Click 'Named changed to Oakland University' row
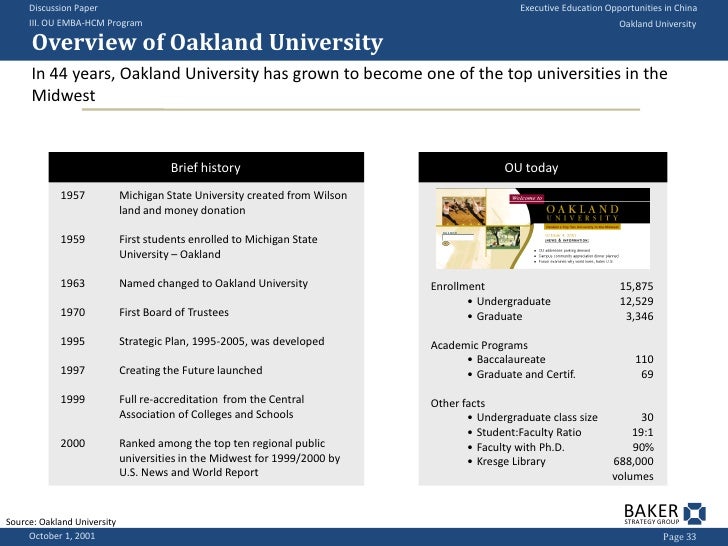Viewport: 728px width, 546px height. click(213, 283)
